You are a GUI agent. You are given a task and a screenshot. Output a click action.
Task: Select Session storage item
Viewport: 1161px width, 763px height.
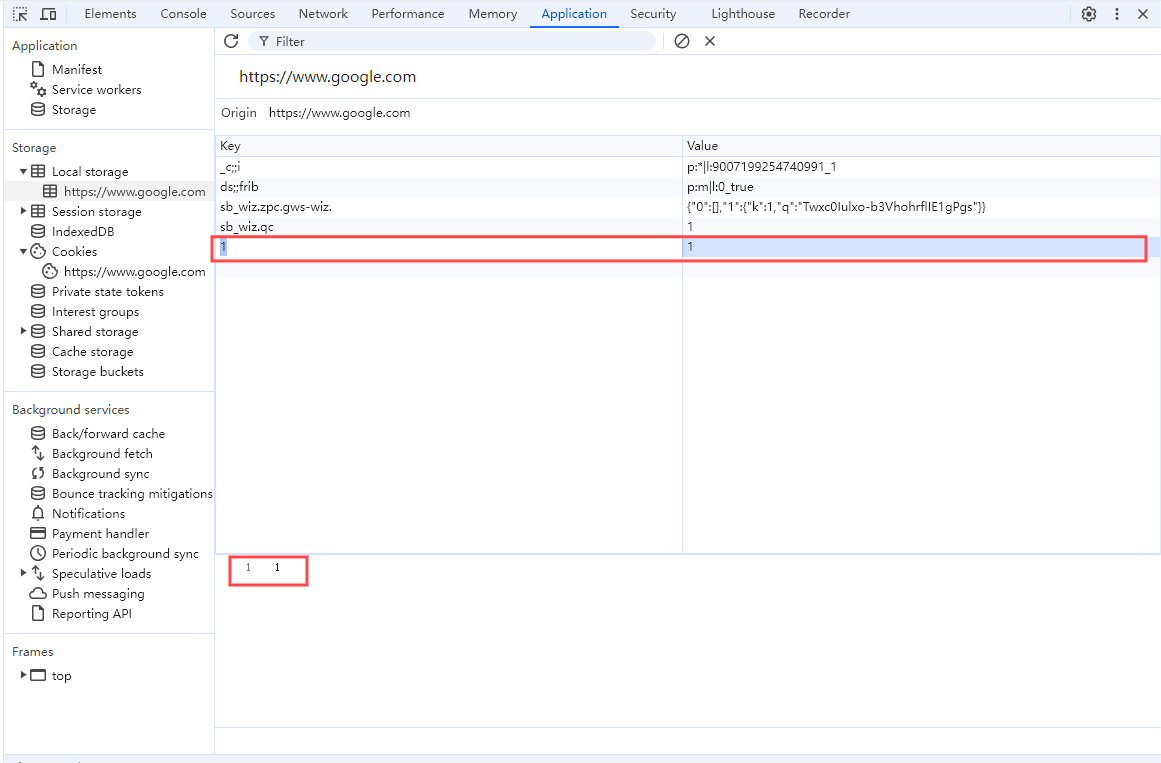coord(96,212)
